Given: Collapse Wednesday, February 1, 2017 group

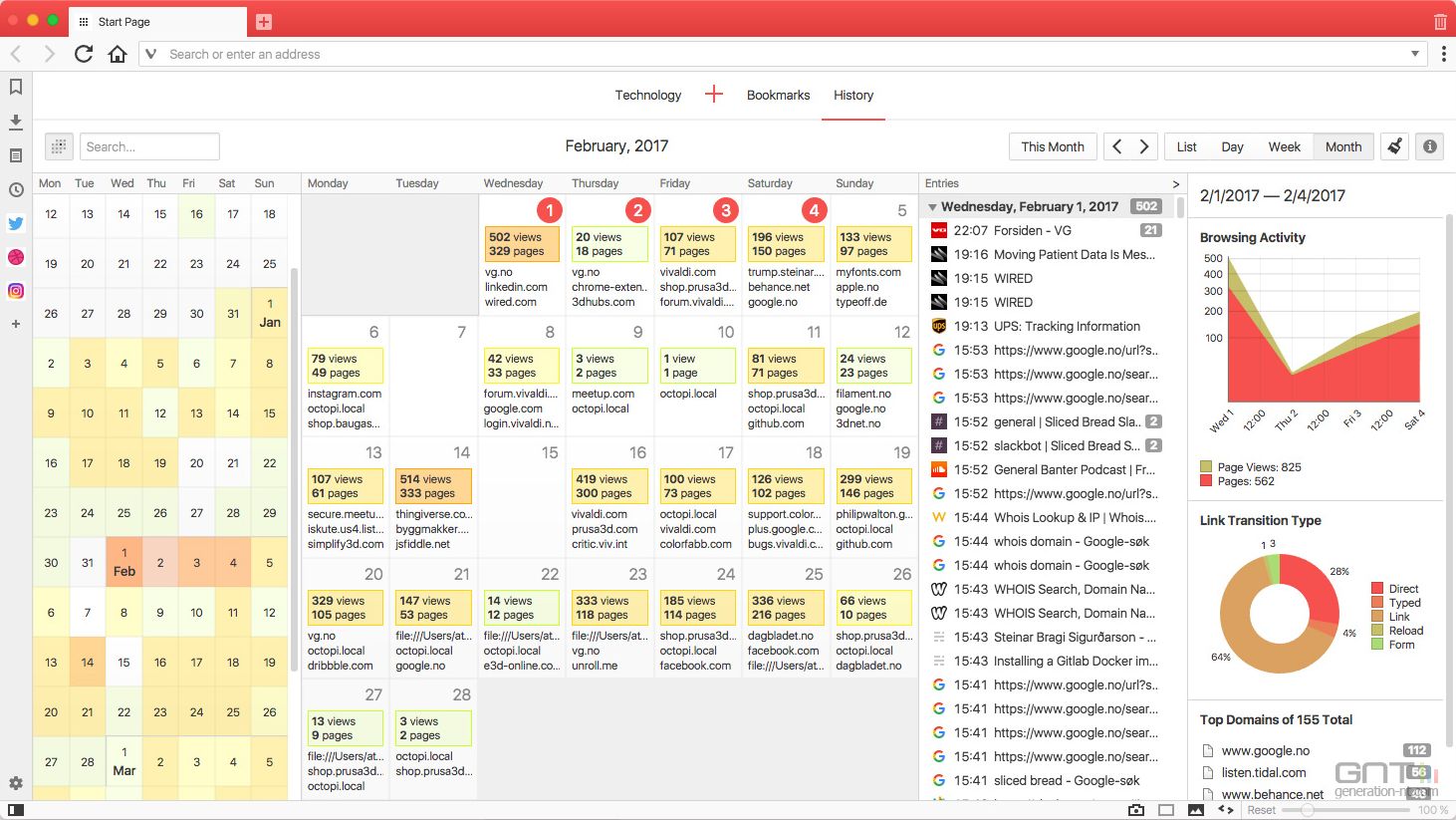Looking at the screenshot, I should (x=933, y=207).
